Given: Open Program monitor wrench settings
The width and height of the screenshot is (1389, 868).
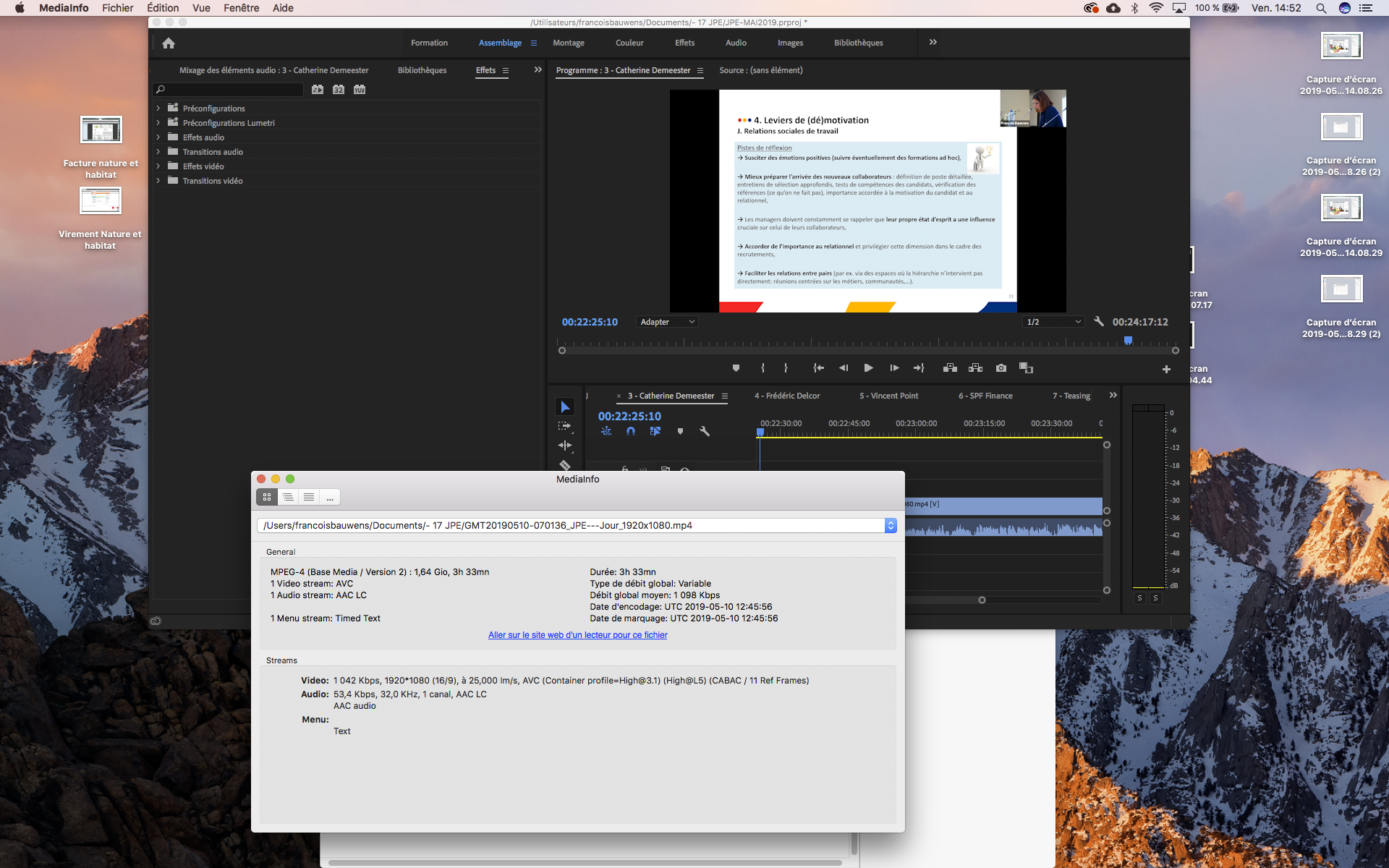Looking at the screenshot, I should point(1098,322).
